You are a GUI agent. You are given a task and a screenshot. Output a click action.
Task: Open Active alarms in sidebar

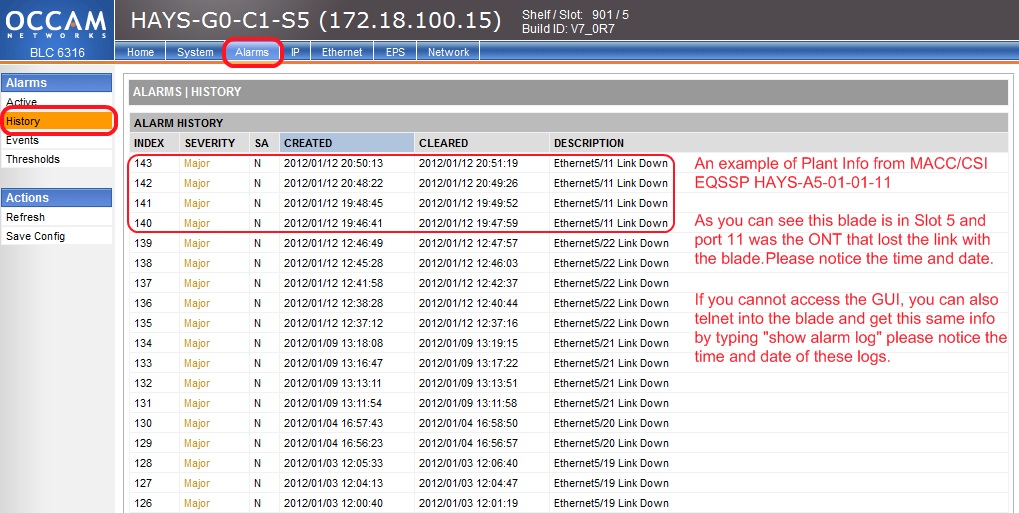tap(22, 102)
